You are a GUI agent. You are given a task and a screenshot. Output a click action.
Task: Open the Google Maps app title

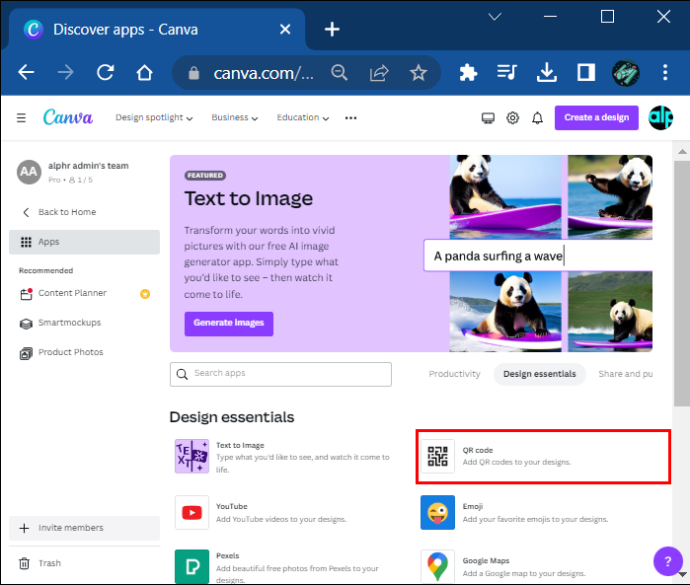[x=486, y=560]
